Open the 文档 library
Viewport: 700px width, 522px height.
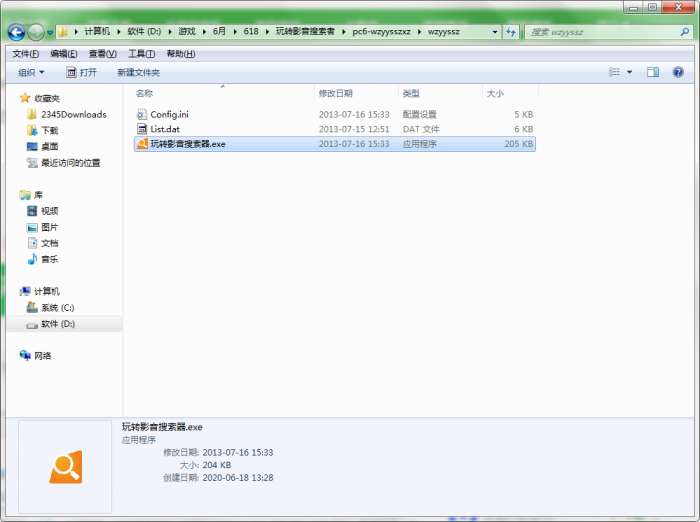[50, 243]
